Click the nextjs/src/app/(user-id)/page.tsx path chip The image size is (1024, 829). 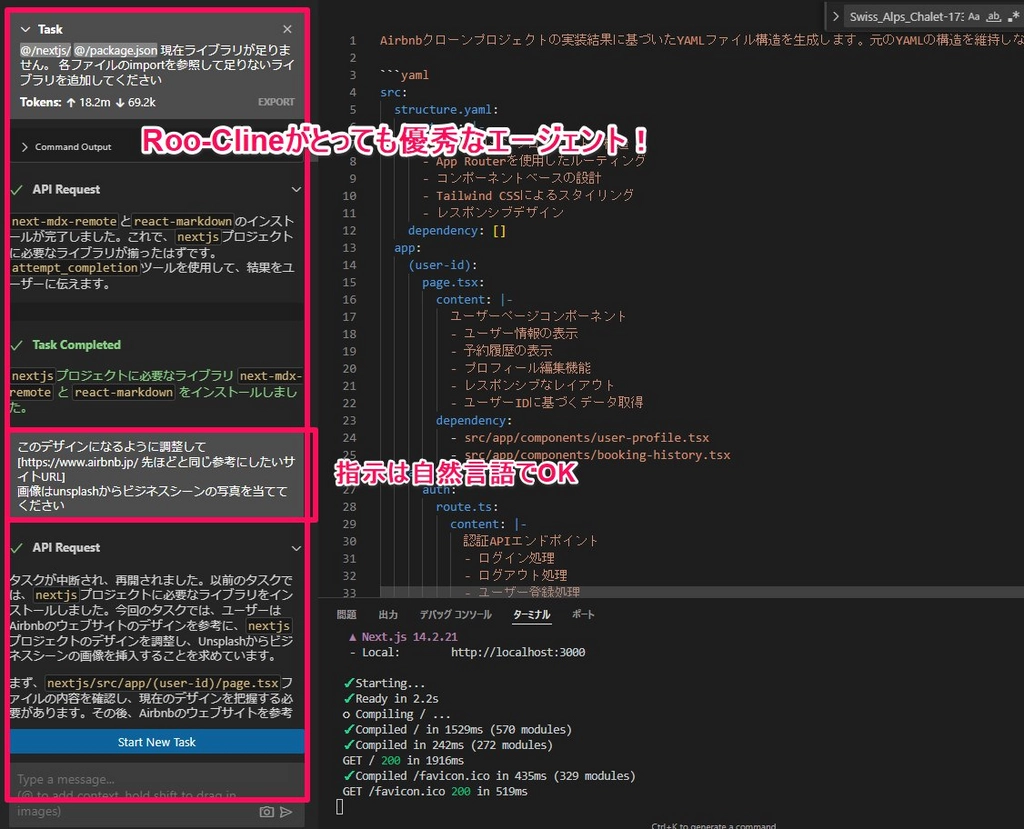(163, 683)
